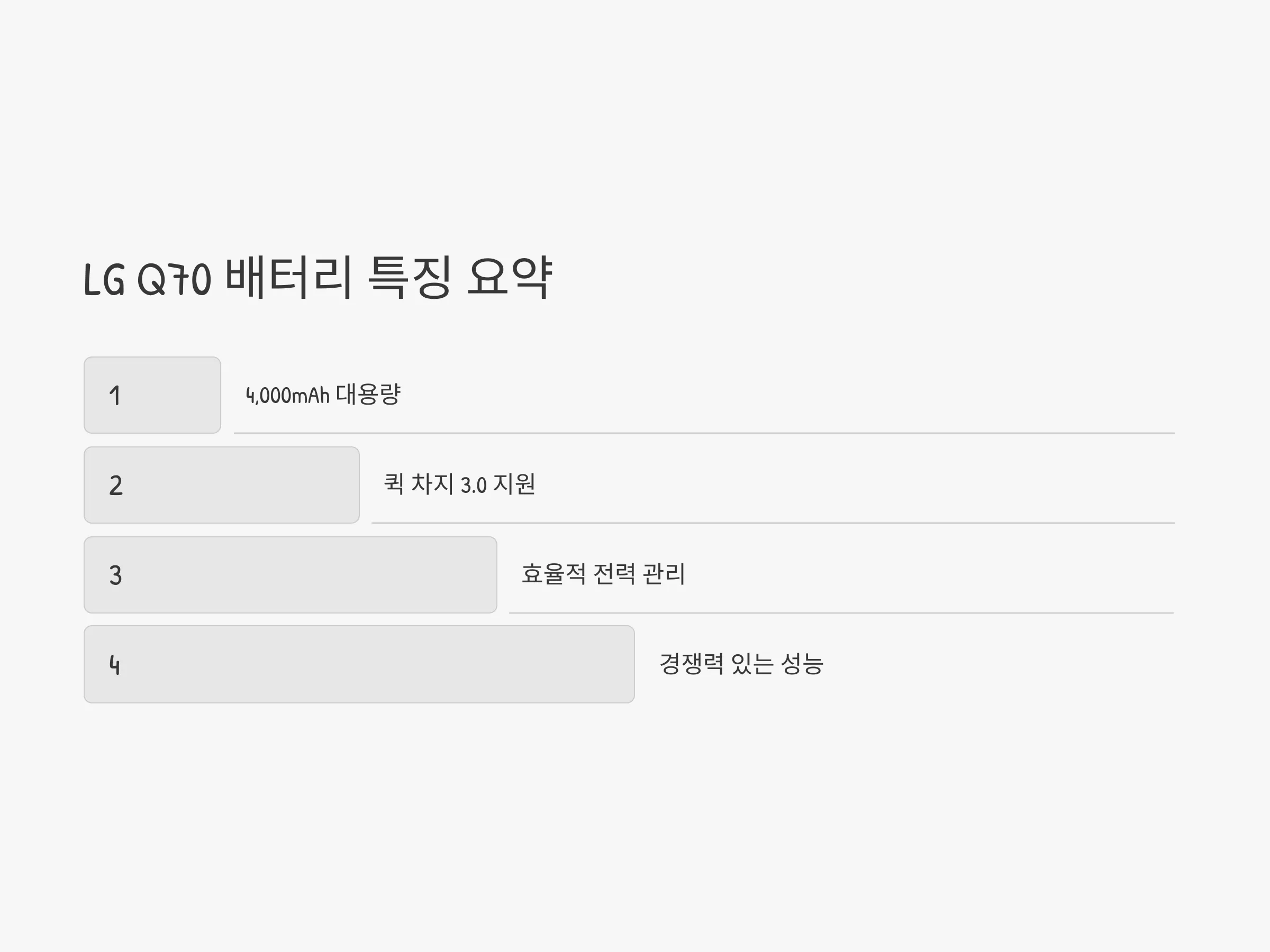Click the word 요약 in the title

(x=510, y=278)
